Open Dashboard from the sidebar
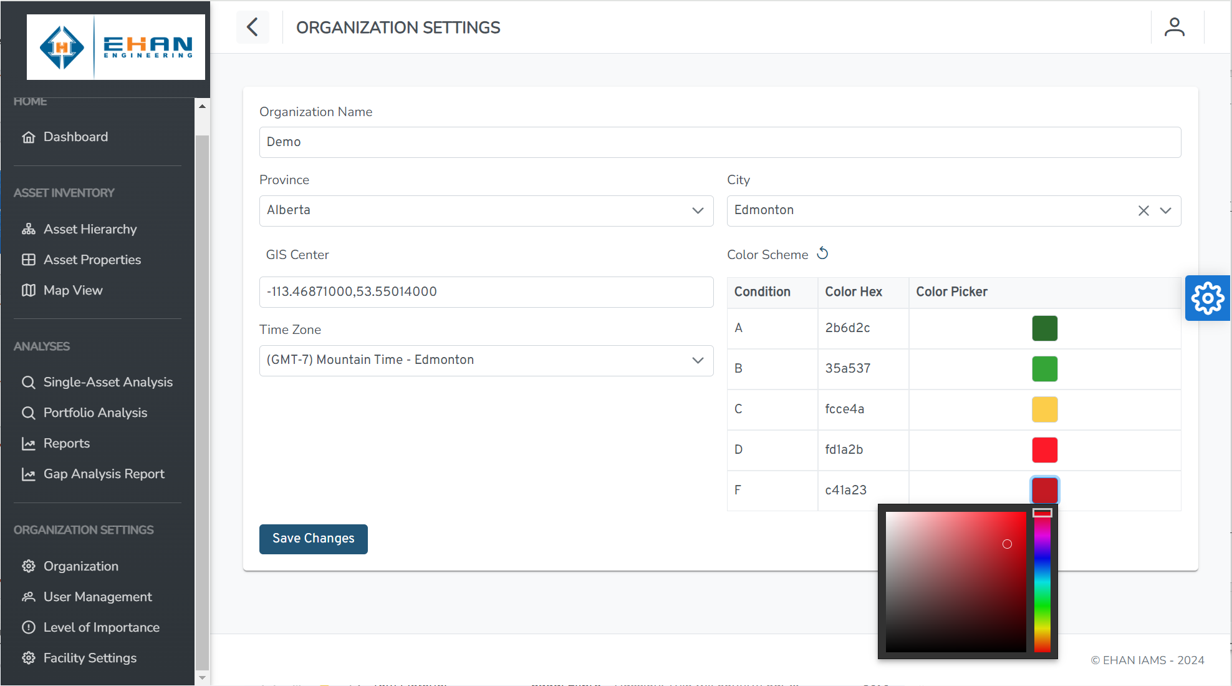Screen dimensions: 1232x686 tap(75, 137)
